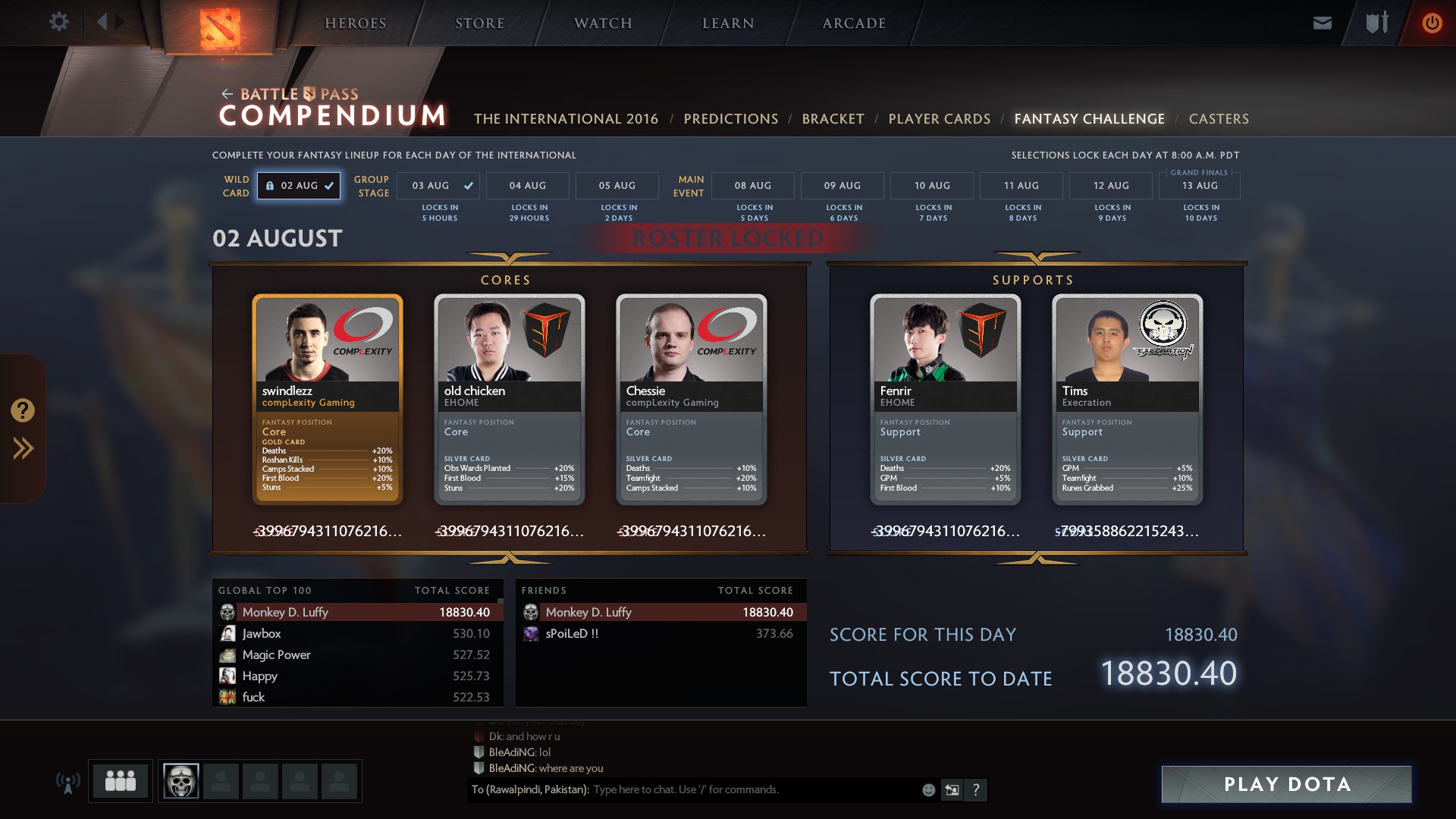The image size is (1456, 819).
Task: Click the Dota 2 logo home button
Action: coord(220,27)
